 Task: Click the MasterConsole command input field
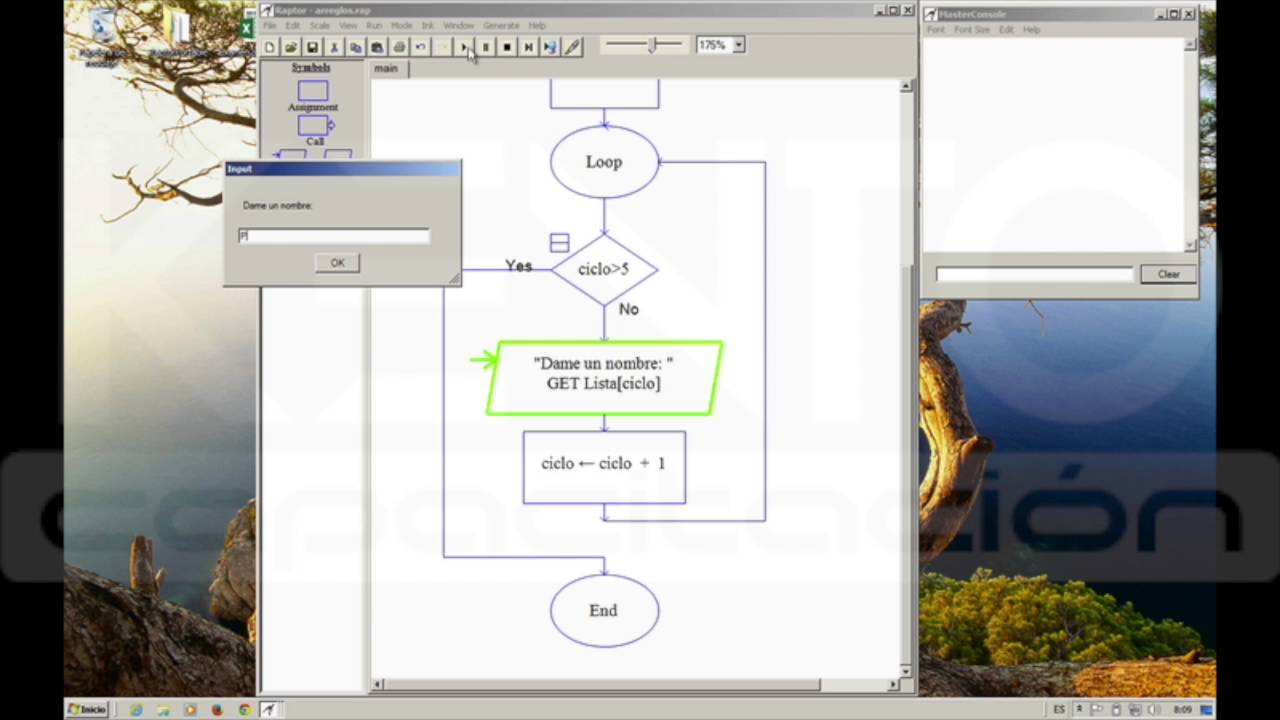(1034, 274)
